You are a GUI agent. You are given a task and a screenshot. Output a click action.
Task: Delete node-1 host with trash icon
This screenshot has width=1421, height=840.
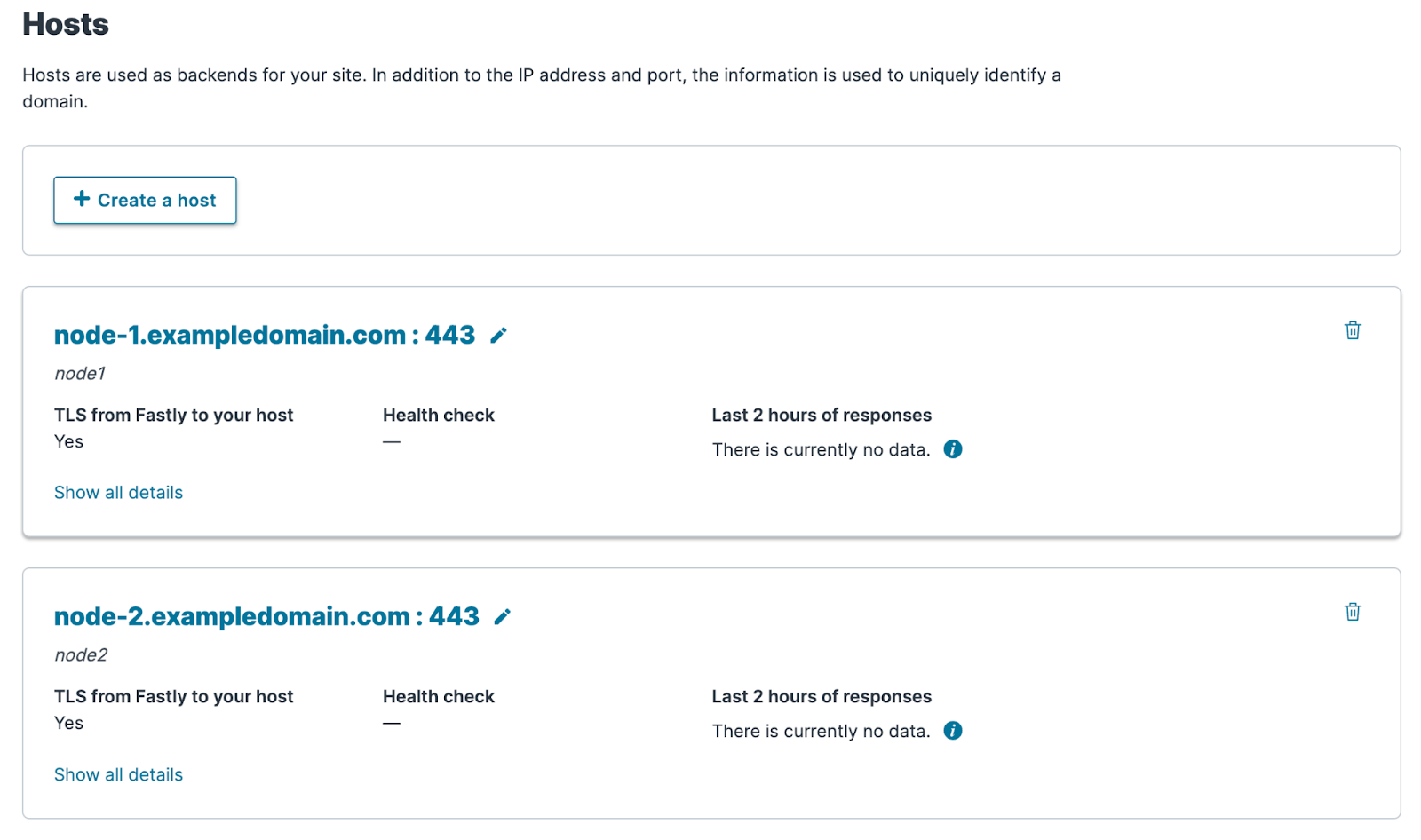[1352, 330]
